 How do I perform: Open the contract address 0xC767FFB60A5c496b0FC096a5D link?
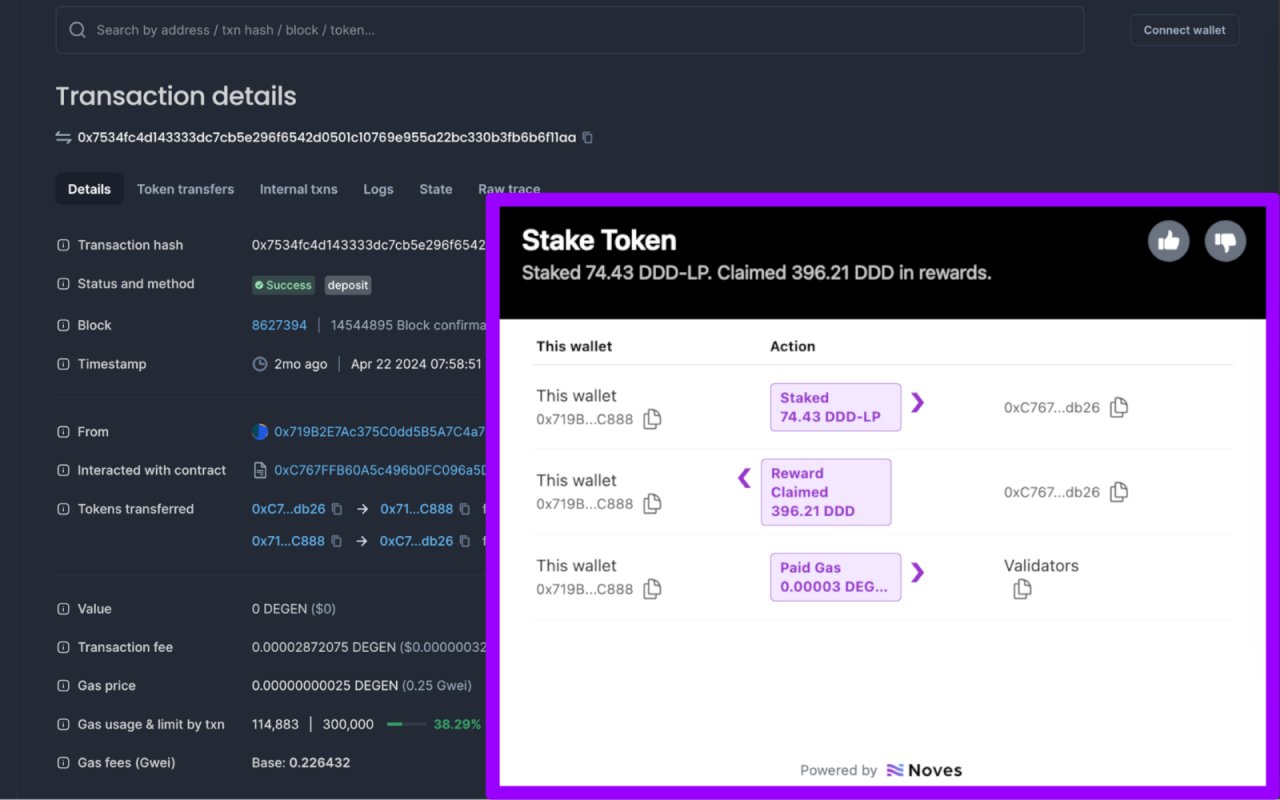pyautogui.click(x=380, y=470)
